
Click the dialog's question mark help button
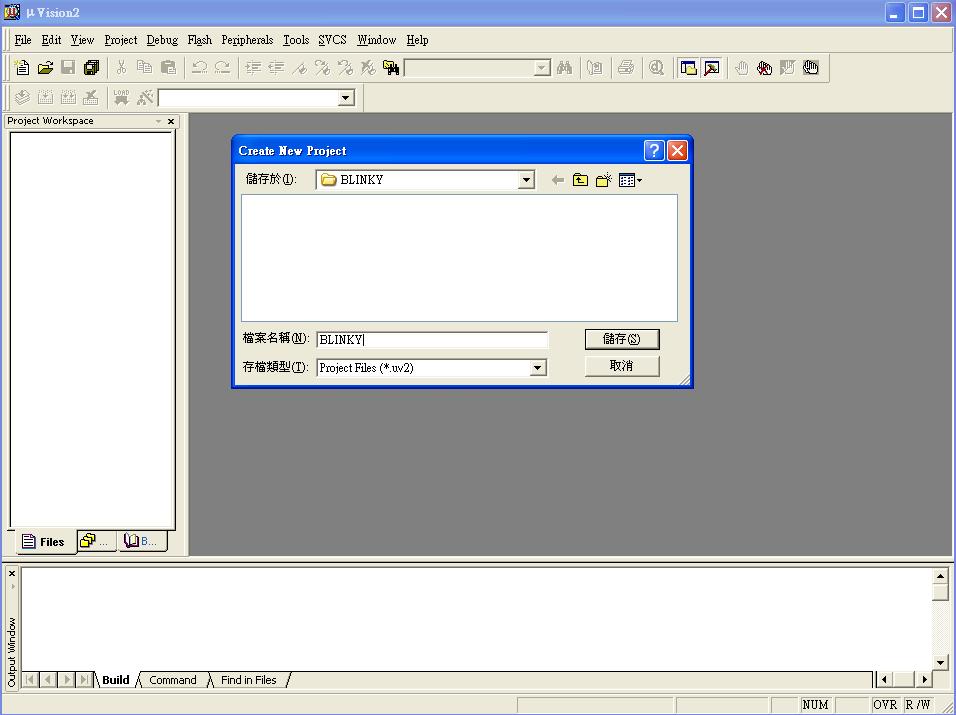point(654,151)
